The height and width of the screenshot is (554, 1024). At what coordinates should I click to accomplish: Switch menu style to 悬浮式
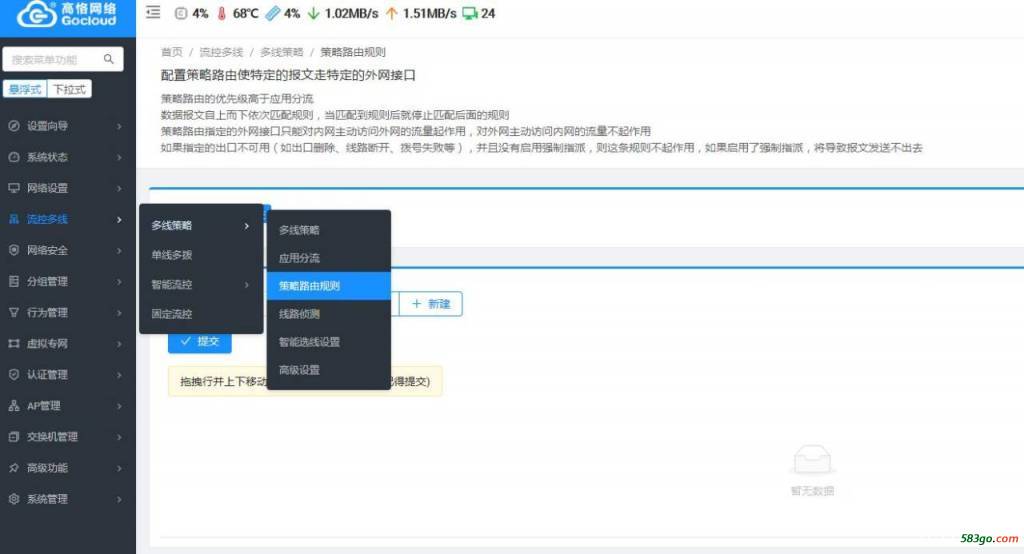coord(25,90)
